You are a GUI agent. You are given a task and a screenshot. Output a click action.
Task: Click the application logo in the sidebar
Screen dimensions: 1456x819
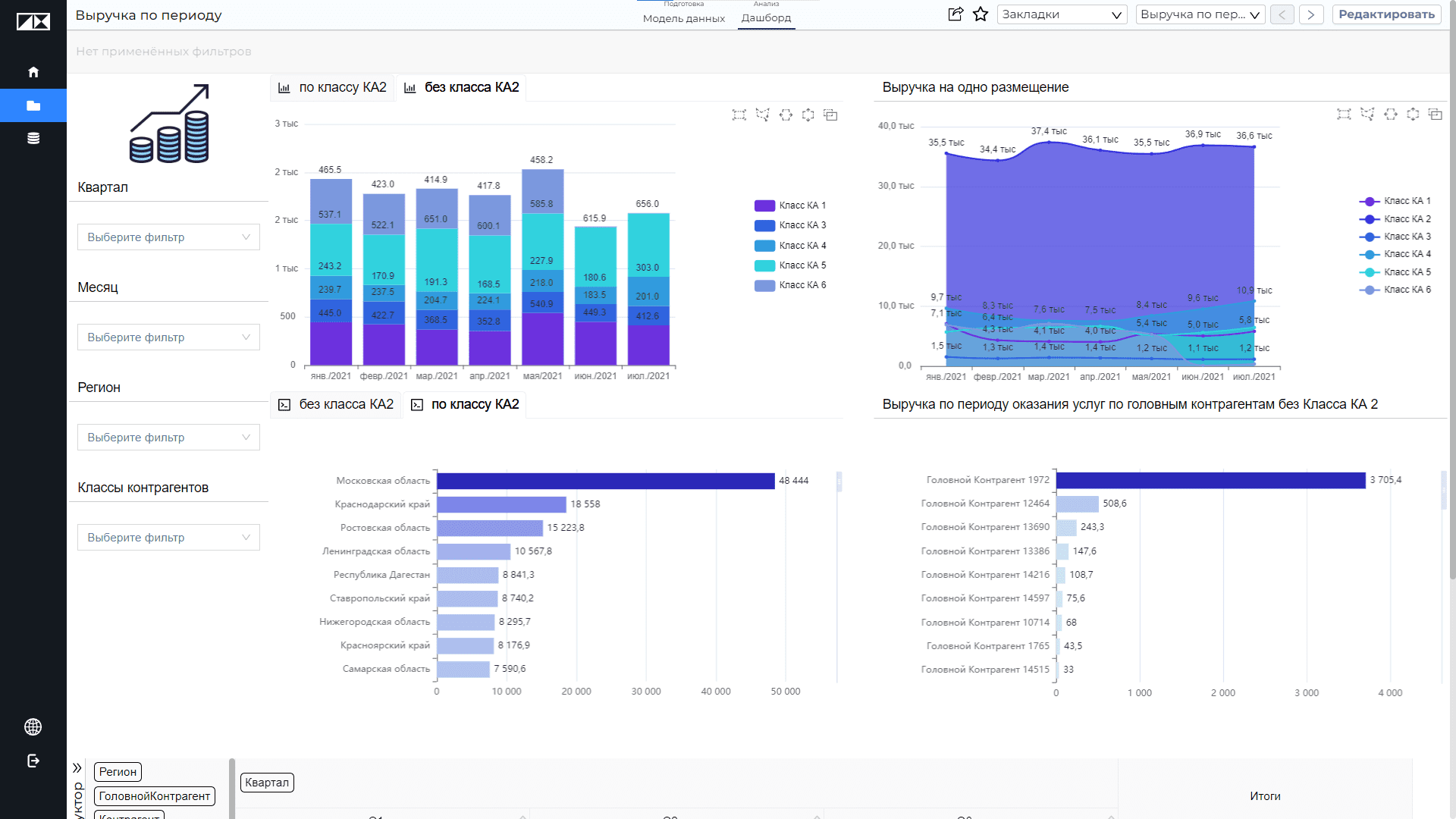coord(33,22)
